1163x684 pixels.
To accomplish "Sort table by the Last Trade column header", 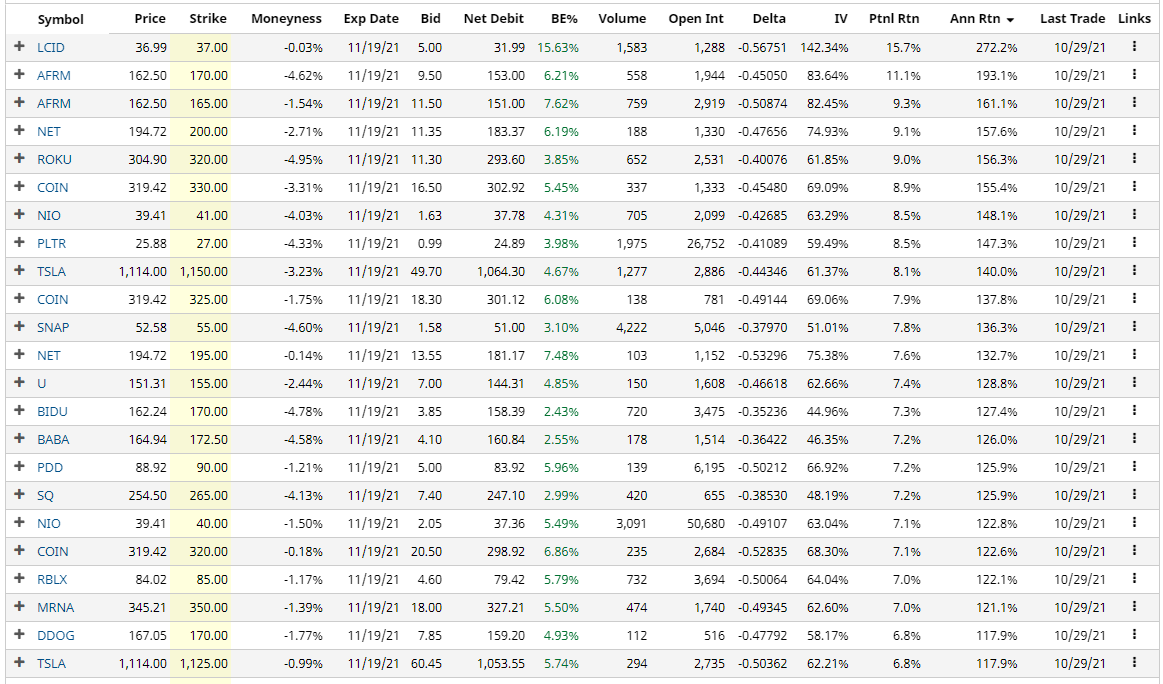I will 1073,19.
